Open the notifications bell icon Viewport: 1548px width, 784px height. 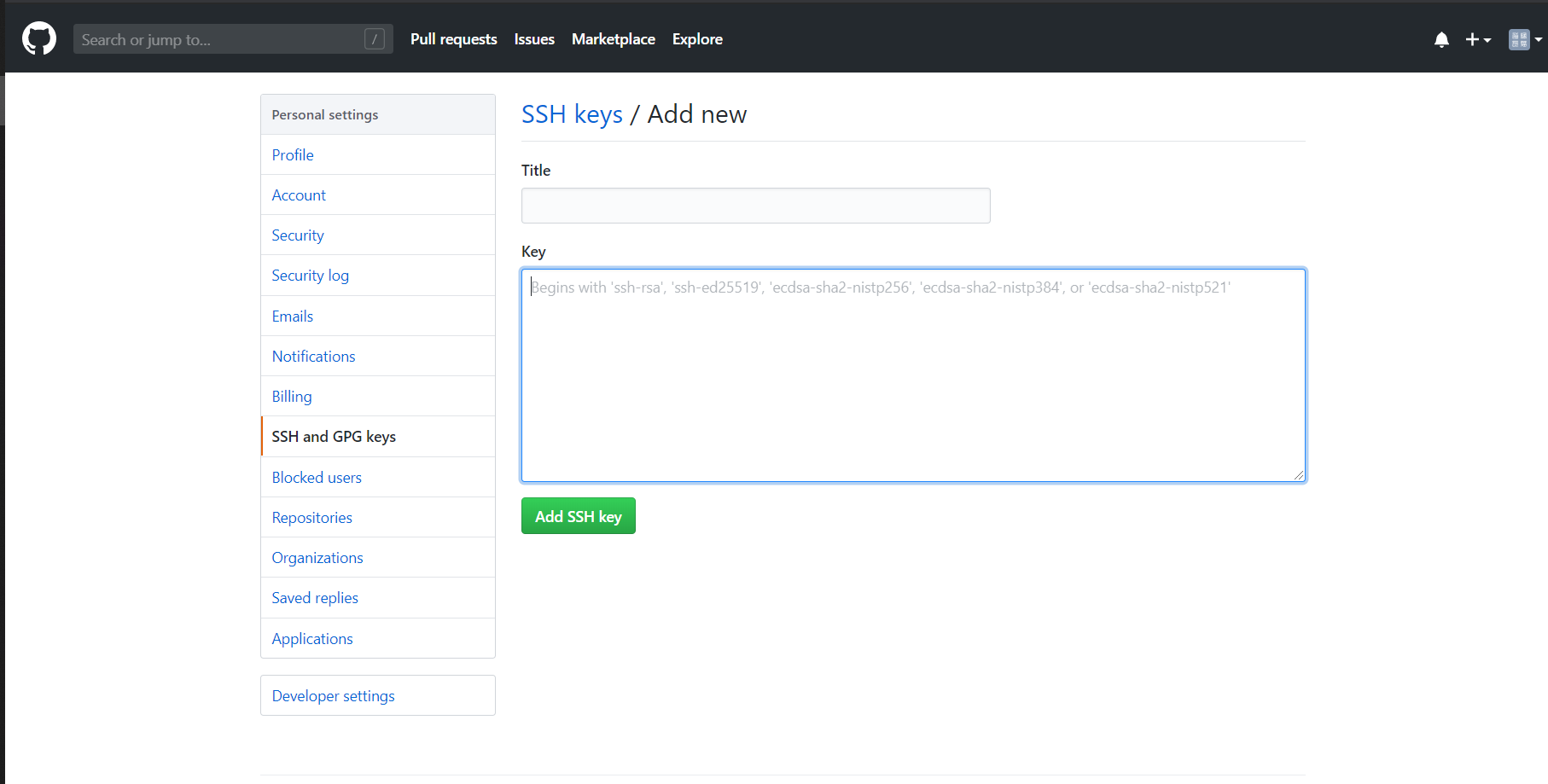coord(1441,40)
